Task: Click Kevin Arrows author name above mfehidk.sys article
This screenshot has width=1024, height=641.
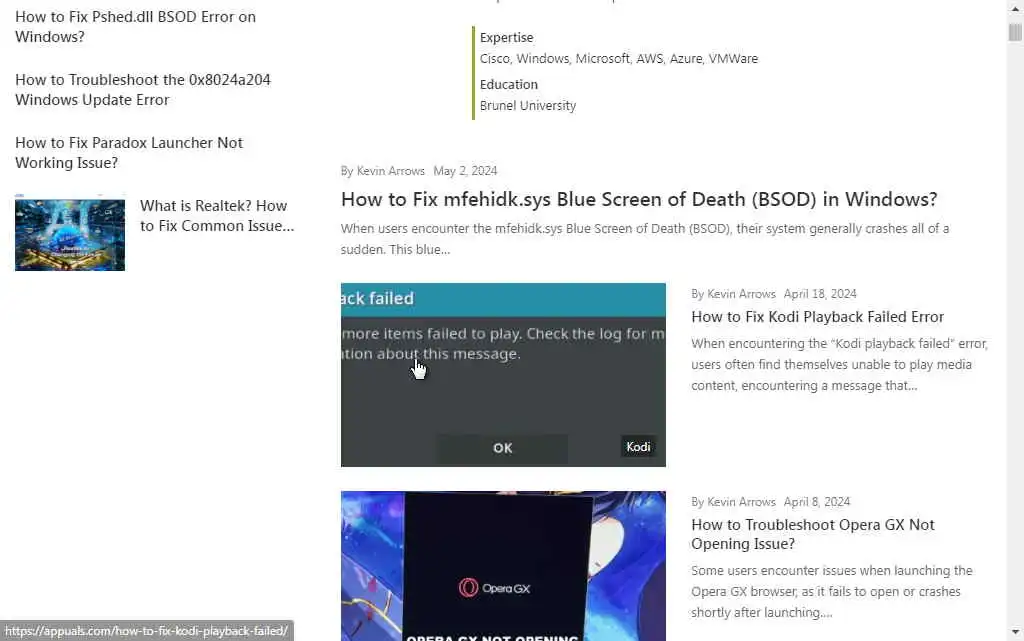Action: coord(391,171)
